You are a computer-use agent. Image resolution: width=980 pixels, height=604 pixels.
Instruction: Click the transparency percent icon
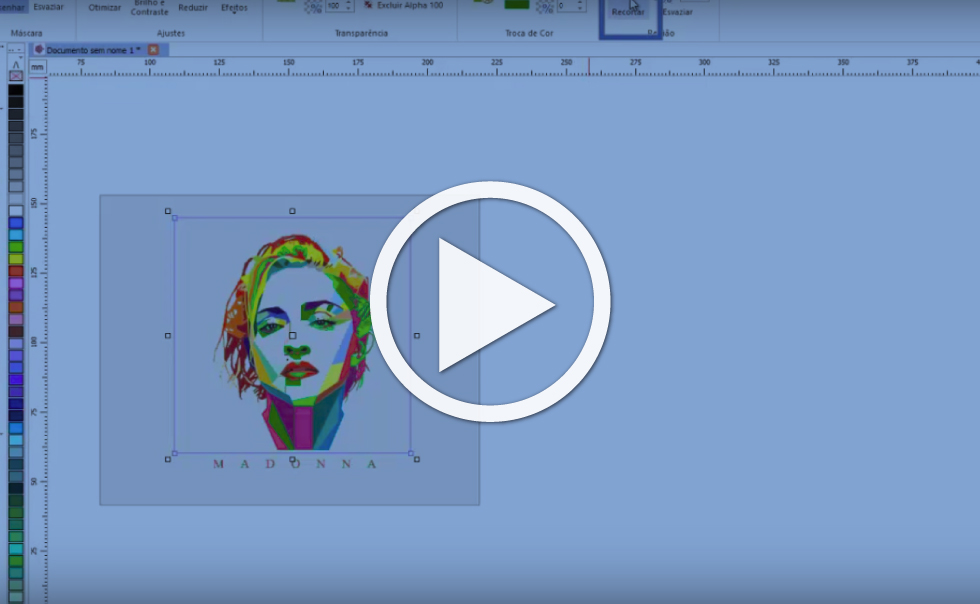[x=312, y=6]
